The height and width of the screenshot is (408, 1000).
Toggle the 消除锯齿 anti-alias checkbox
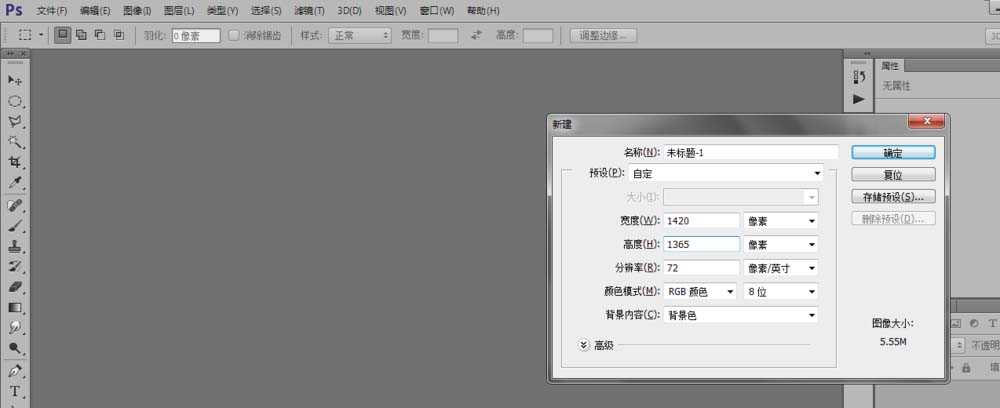[x=234, y=35]
